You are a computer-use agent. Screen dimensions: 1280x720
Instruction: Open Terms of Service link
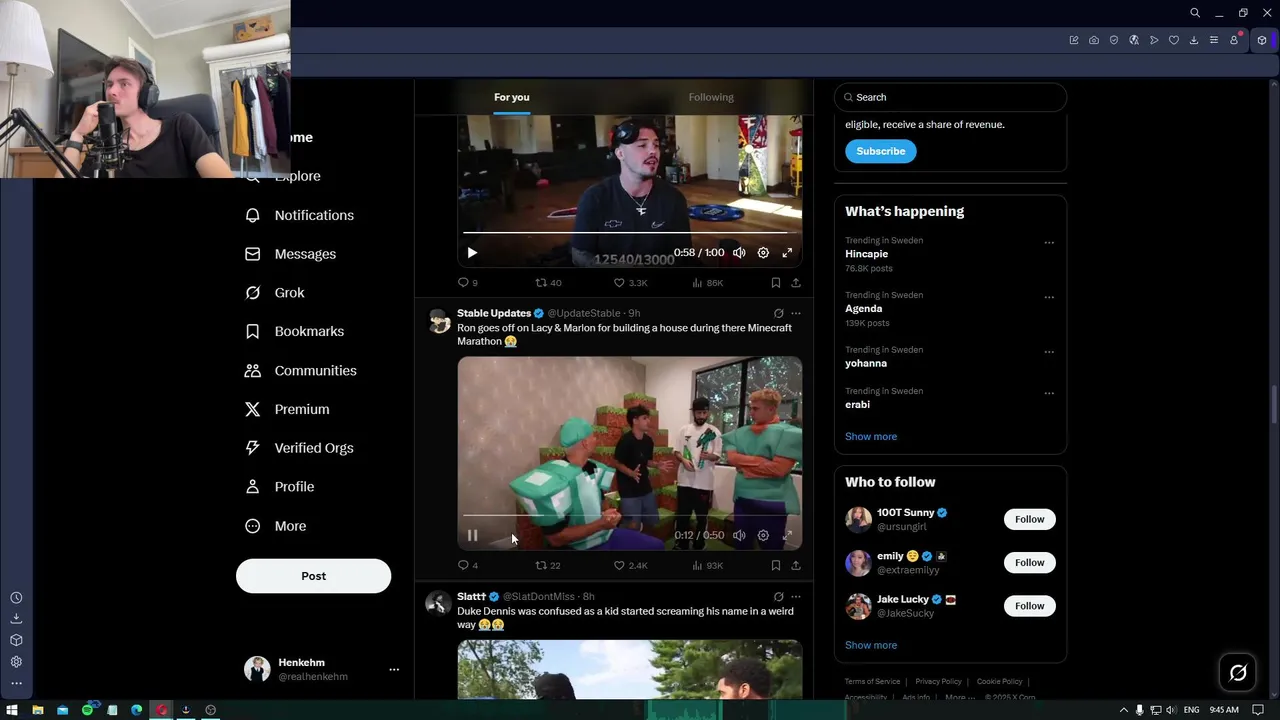[872, 681]
